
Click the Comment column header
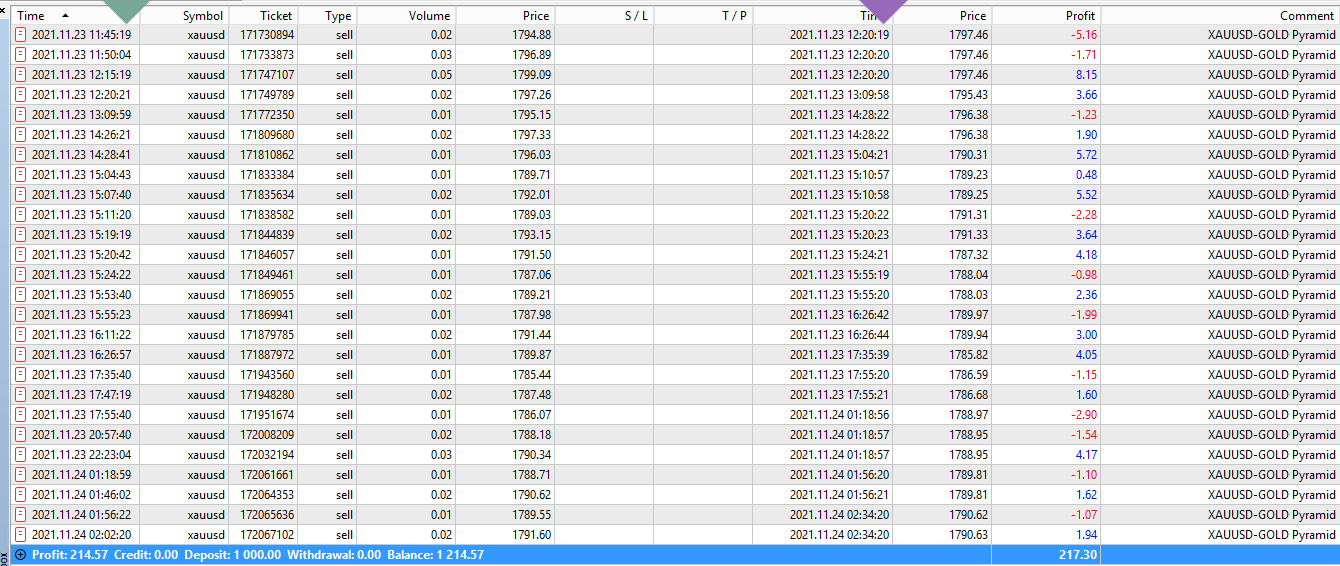click(1306, 16)
